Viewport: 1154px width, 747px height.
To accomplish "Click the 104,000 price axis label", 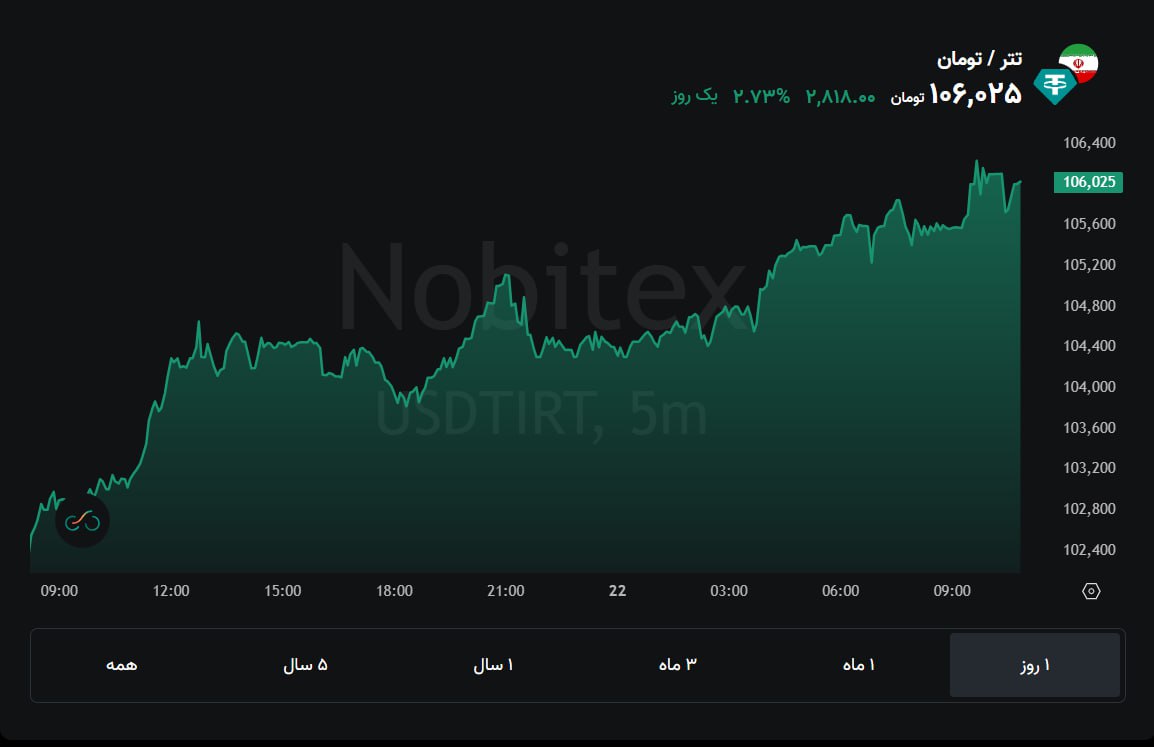I will coord(1089,387).
